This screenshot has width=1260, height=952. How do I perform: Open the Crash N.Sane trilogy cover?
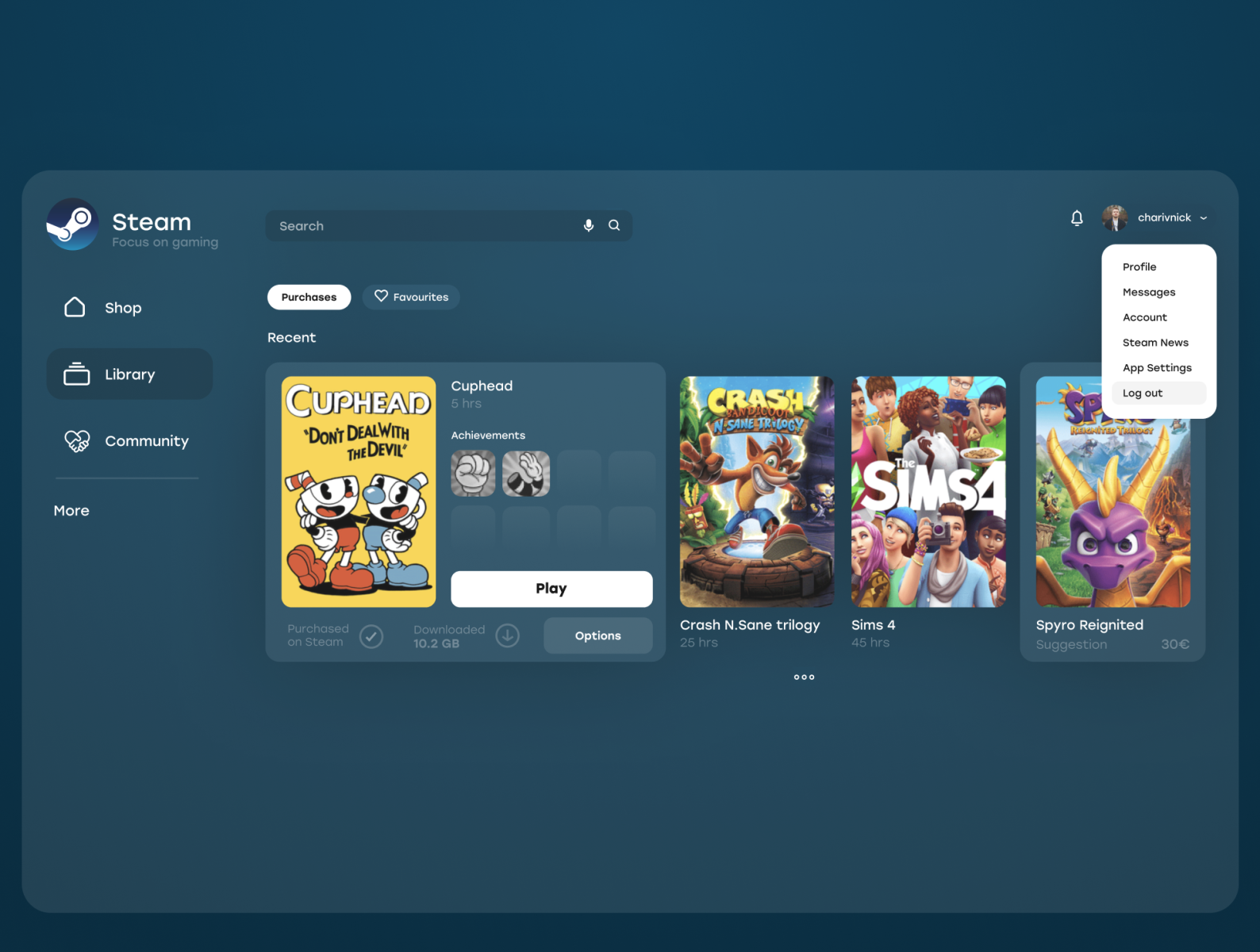[757, 492]
